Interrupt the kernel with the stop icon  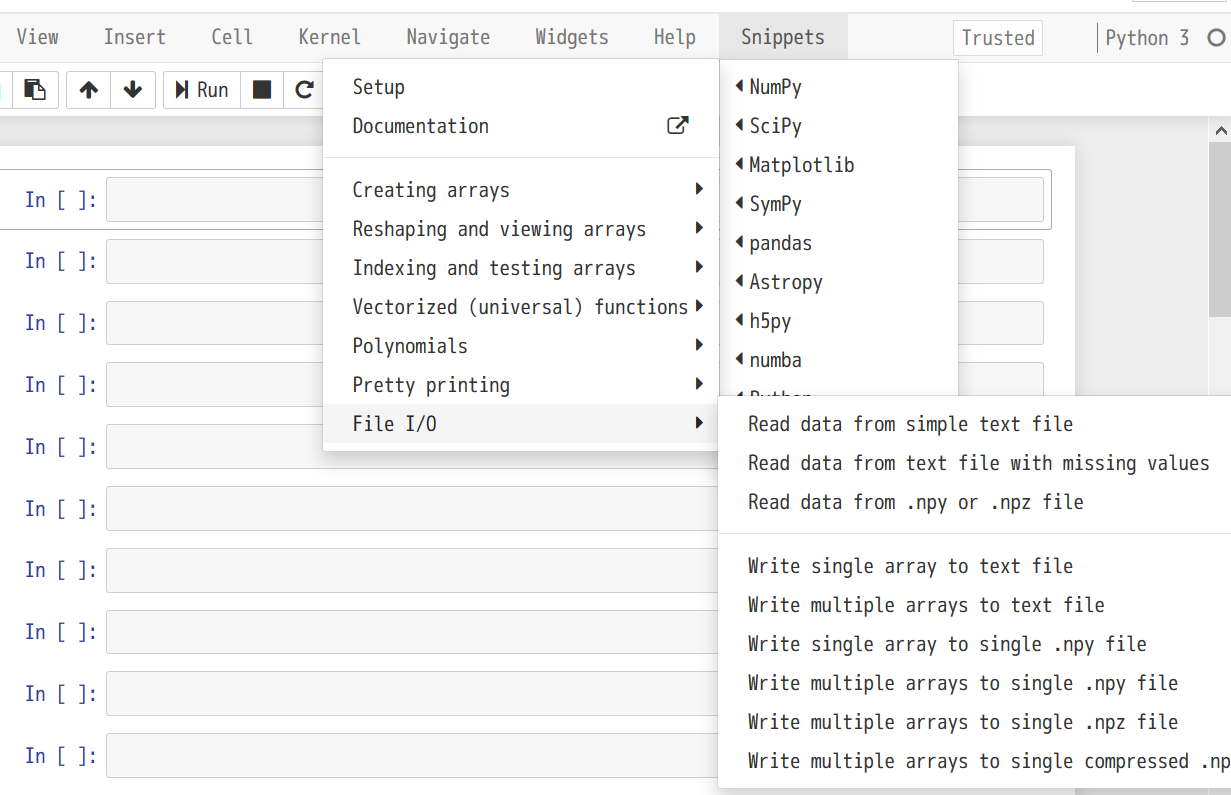click(262, 90)
